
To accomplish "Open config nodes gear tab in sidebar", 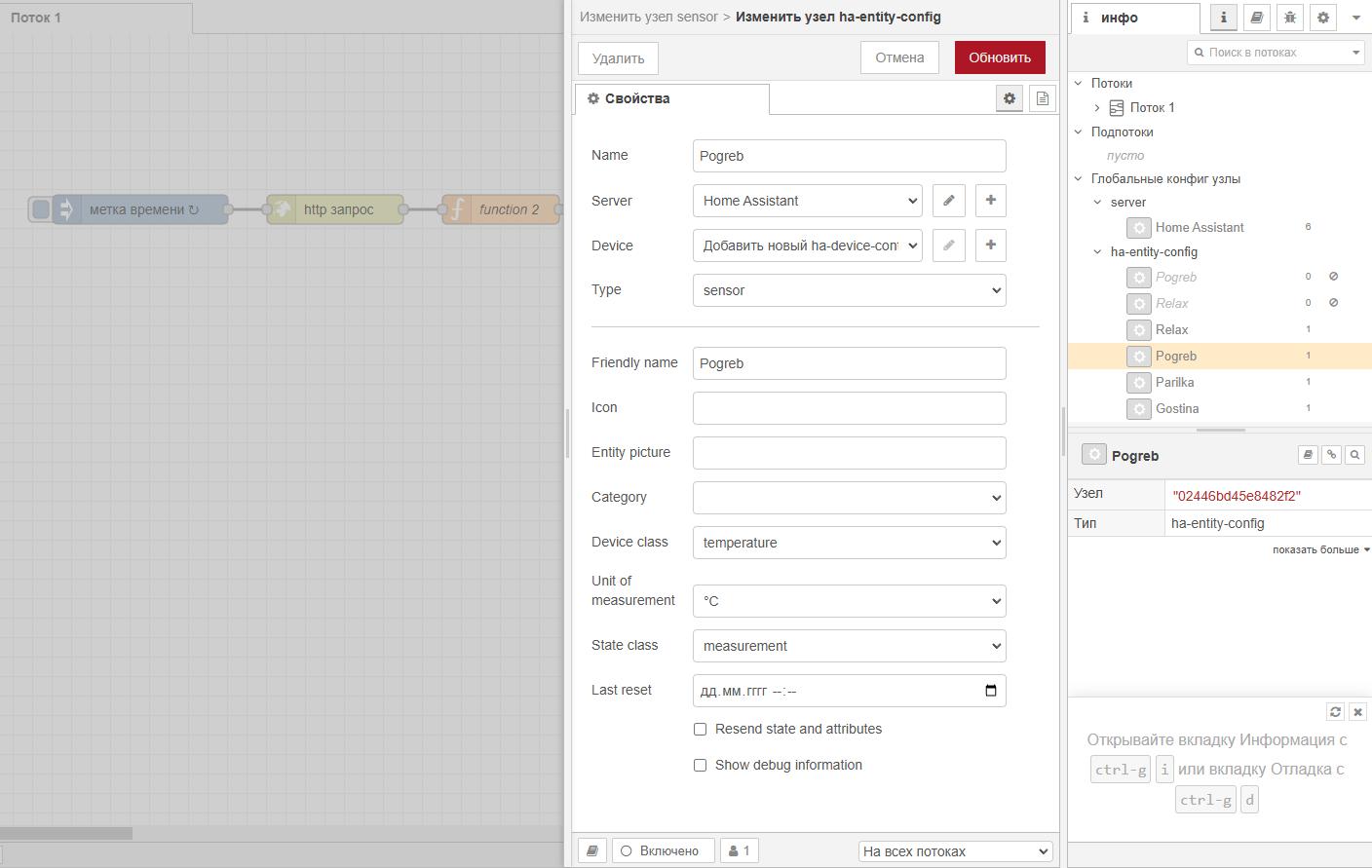I will pos(1322,18).
